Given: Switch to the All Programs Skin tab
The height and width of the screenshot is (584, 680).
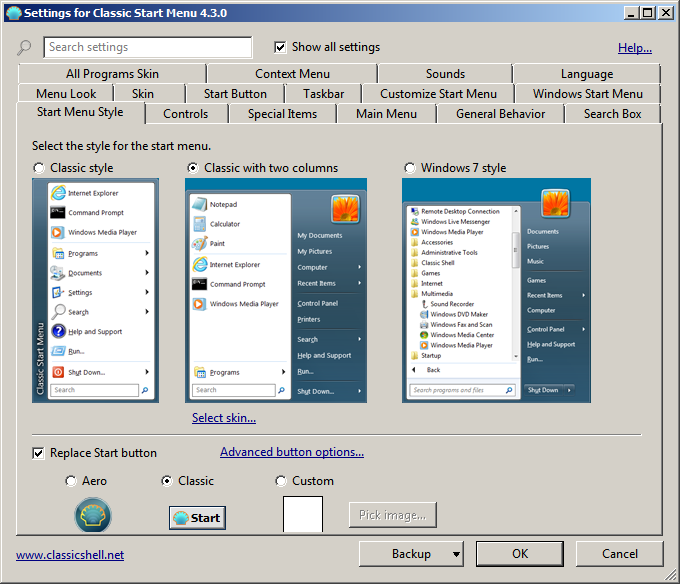Looking at the screenshot, I should (x=112, y=74).
